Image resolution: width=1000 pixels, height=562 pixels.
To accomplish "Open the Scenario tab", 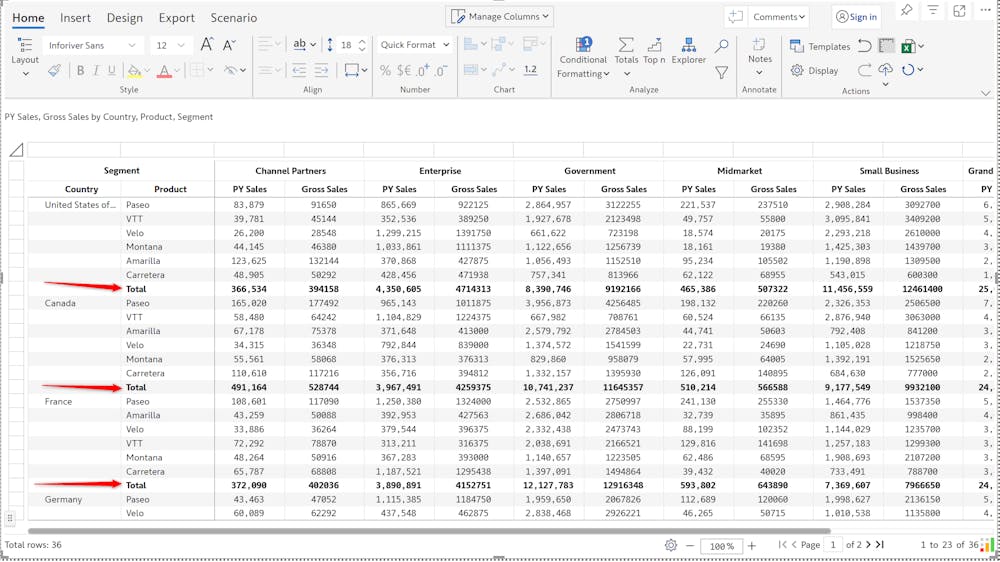I will click(233, 18).
